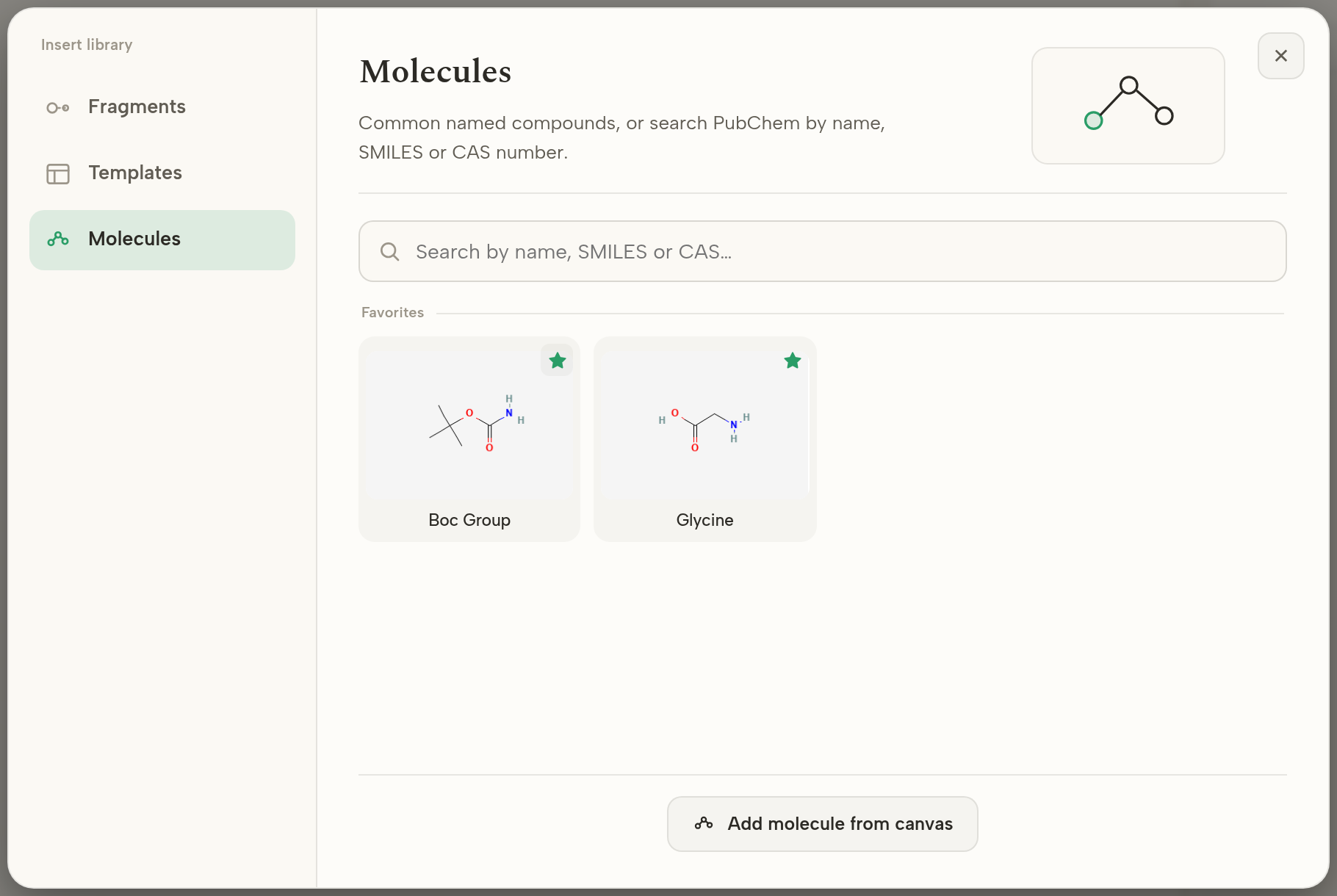This screenshot has height=896, width=1337.
Task: Insert the Boc Group structure thumbnail
Action: pos(469,426)
